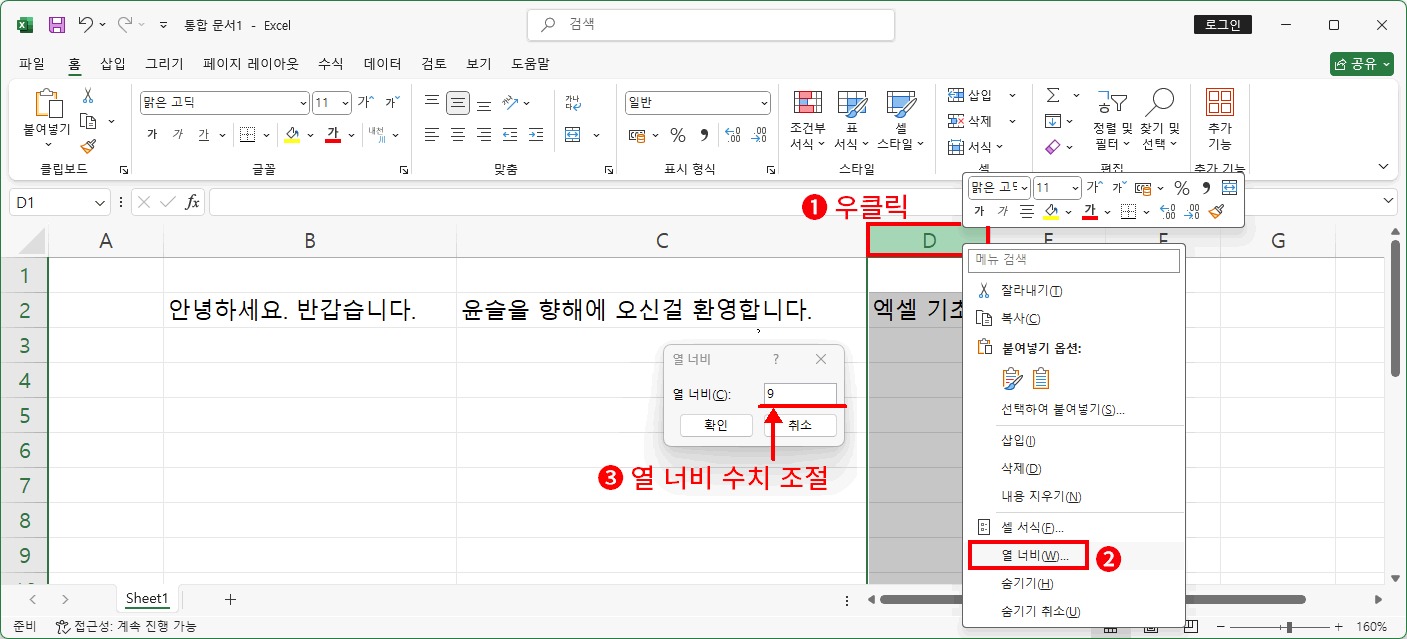Open 찾기 및 선택 find and select menu
The height and width of the screenshot is (639, 1407).
[x=1160, y=120]
